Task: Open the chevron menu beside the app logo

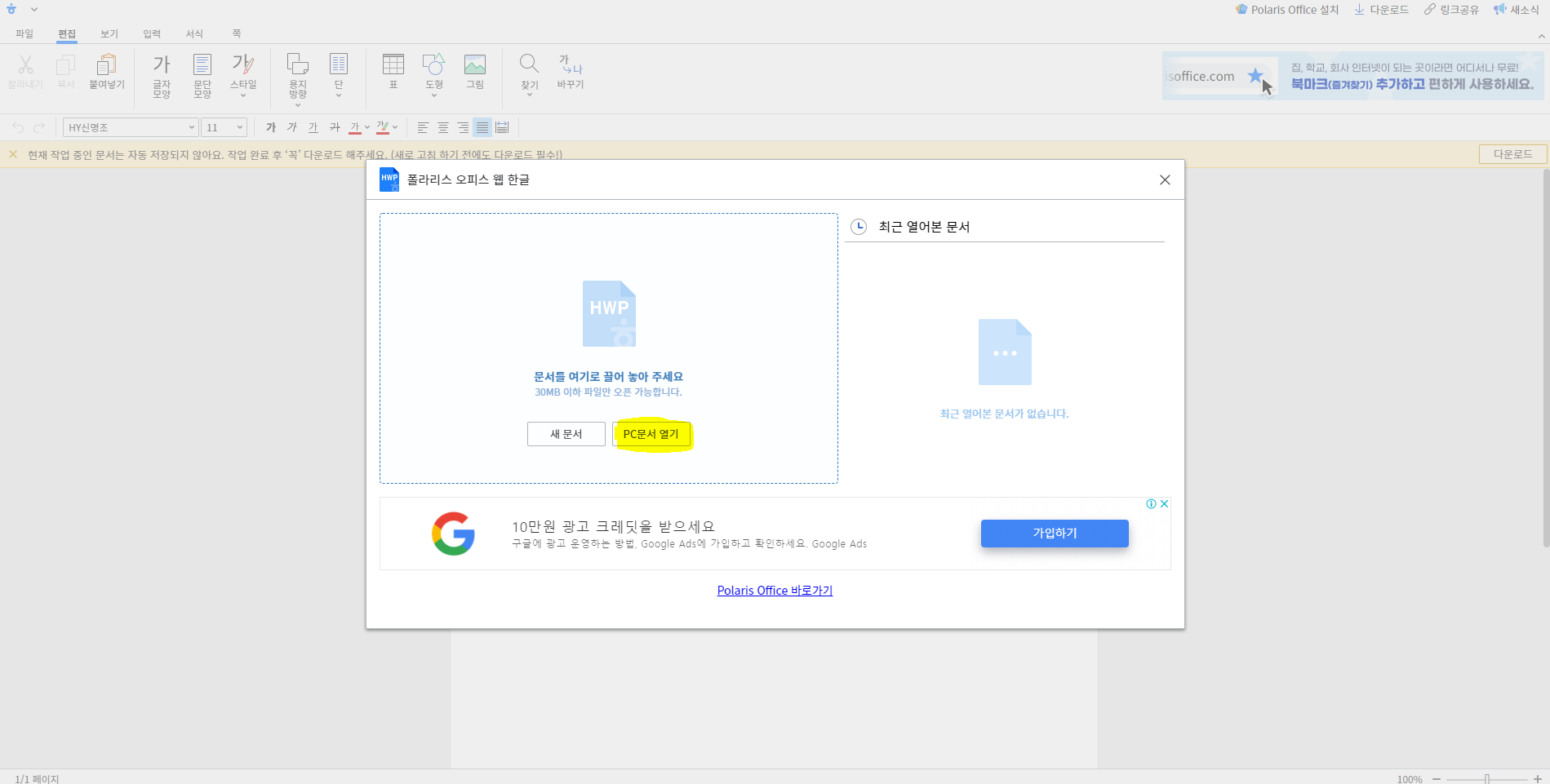Action: [x=34, y=10]
